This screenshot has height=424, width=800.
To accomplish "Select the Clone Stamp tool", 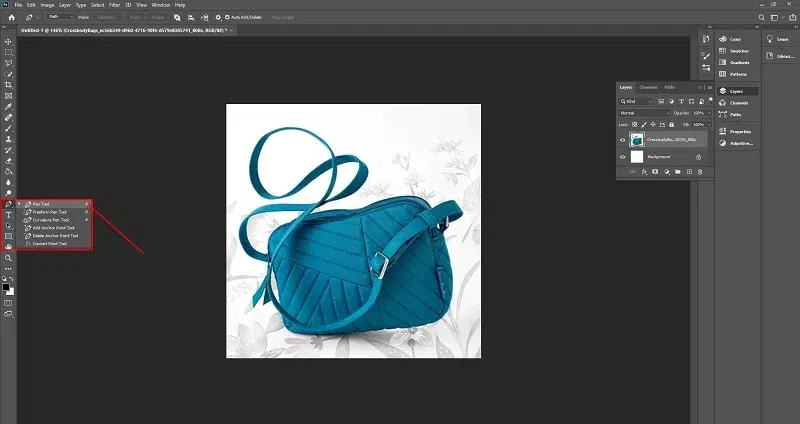I will pos(8,139).
